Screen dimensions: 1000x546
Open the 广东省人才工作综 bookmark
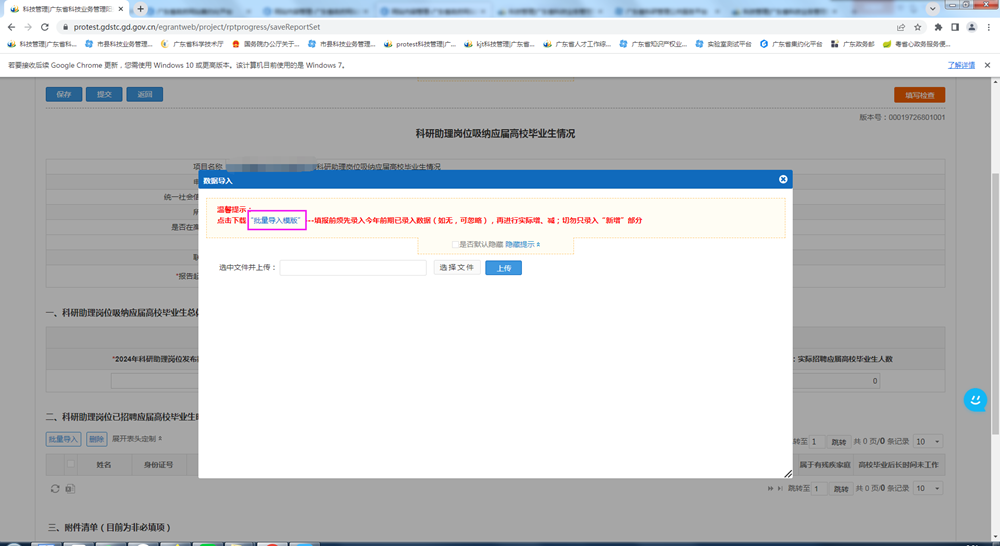577,44
